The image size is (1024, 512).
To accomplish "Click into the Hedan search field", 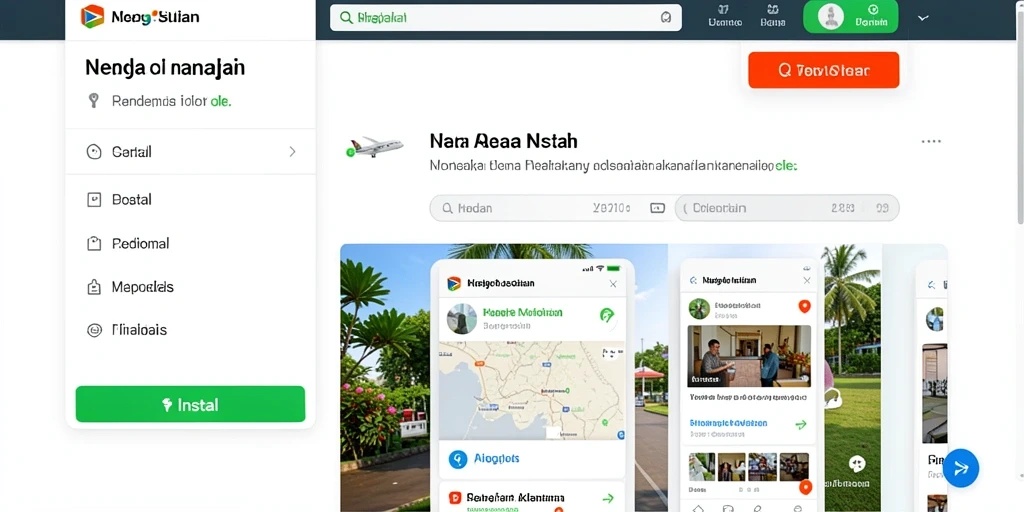I will pos(552,208).
